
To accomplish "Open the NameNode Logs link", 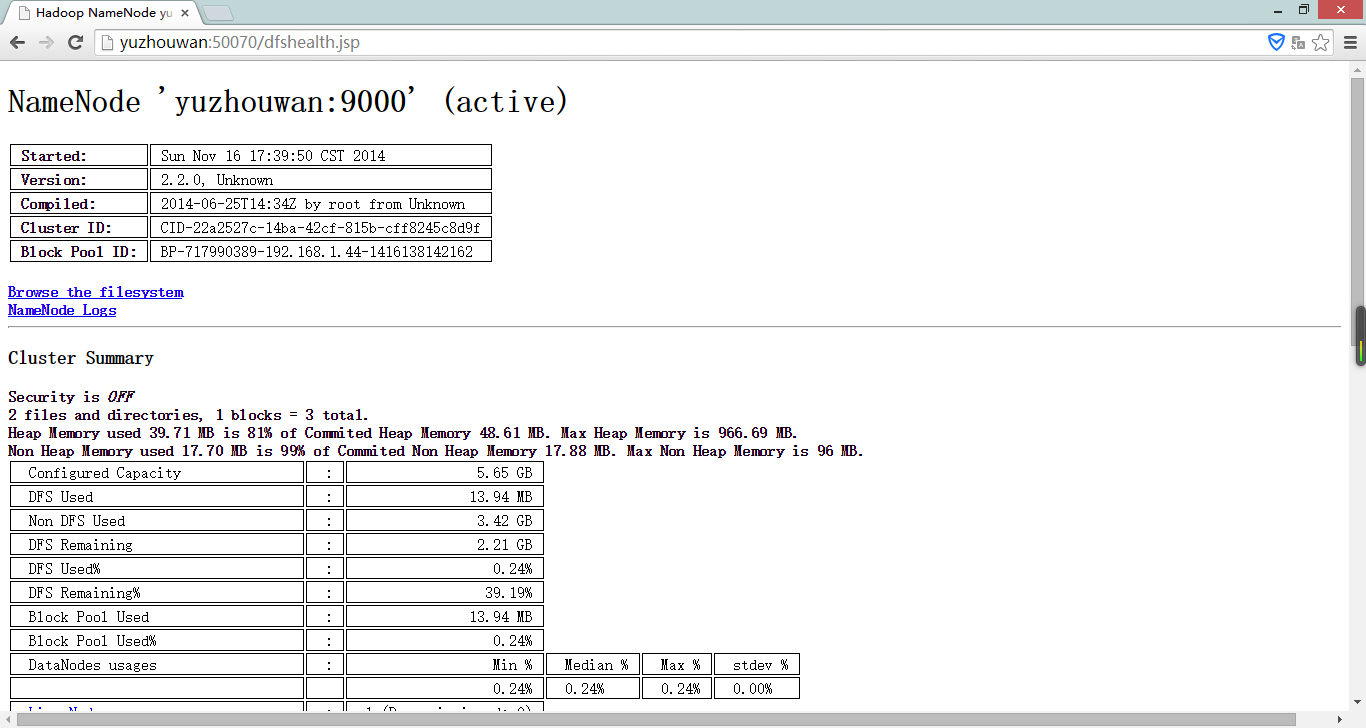I will [62, 310].
